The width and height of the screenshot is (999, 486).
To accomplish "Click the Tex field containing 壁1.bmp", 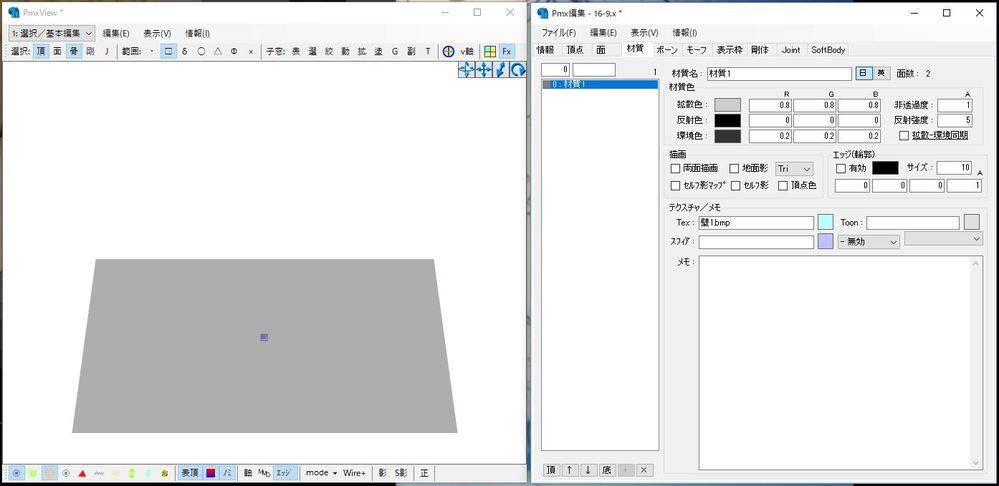I will coord(756,222).
